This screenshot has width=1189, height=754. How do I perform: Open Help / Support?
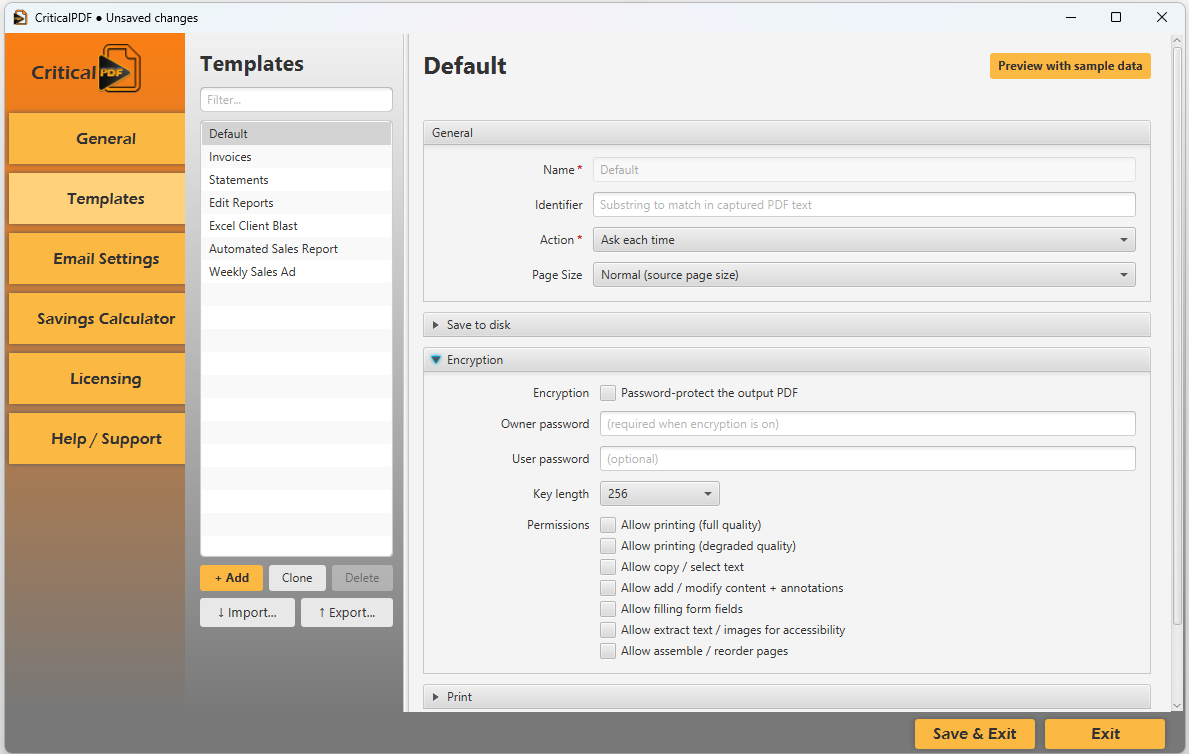97,438
